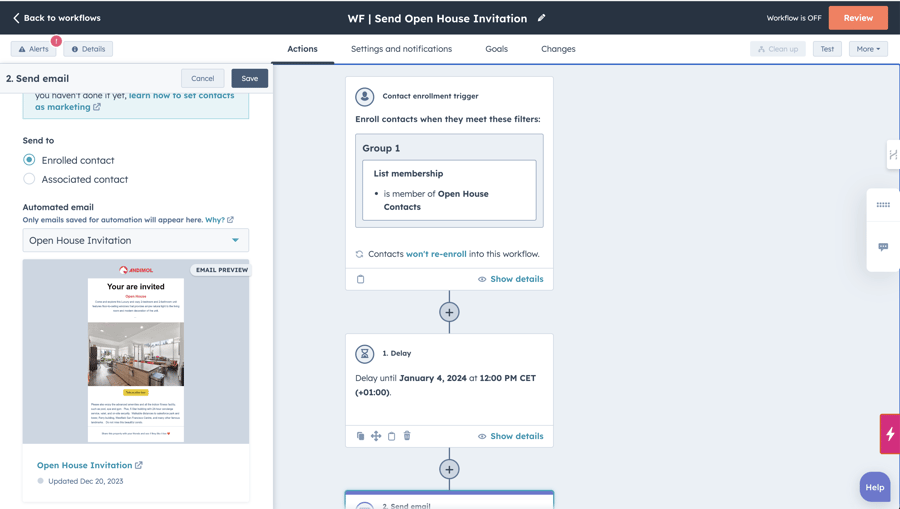Image resolution: width=900 pixels, height=509 pixels.
Task: Show details of the enrollment trigger
Action: tap(510, 279)
